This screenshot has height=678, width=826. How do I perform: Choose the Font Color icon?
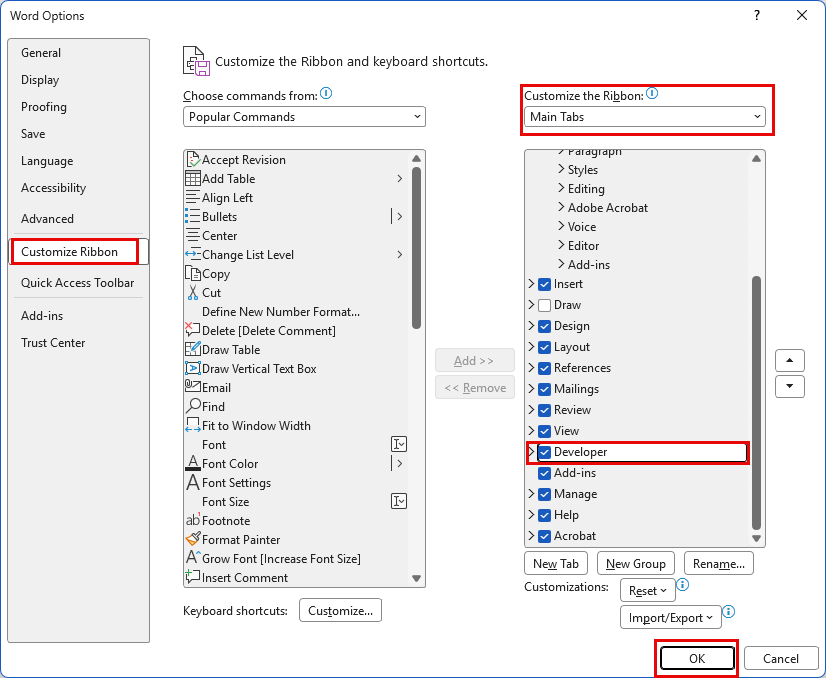193,463
